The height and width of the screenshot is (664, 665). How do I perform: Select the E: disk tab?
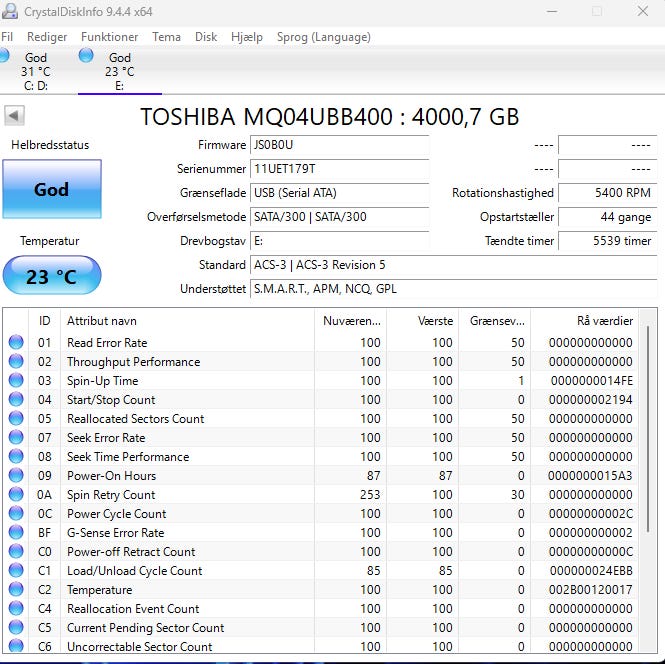pos(120,71)
